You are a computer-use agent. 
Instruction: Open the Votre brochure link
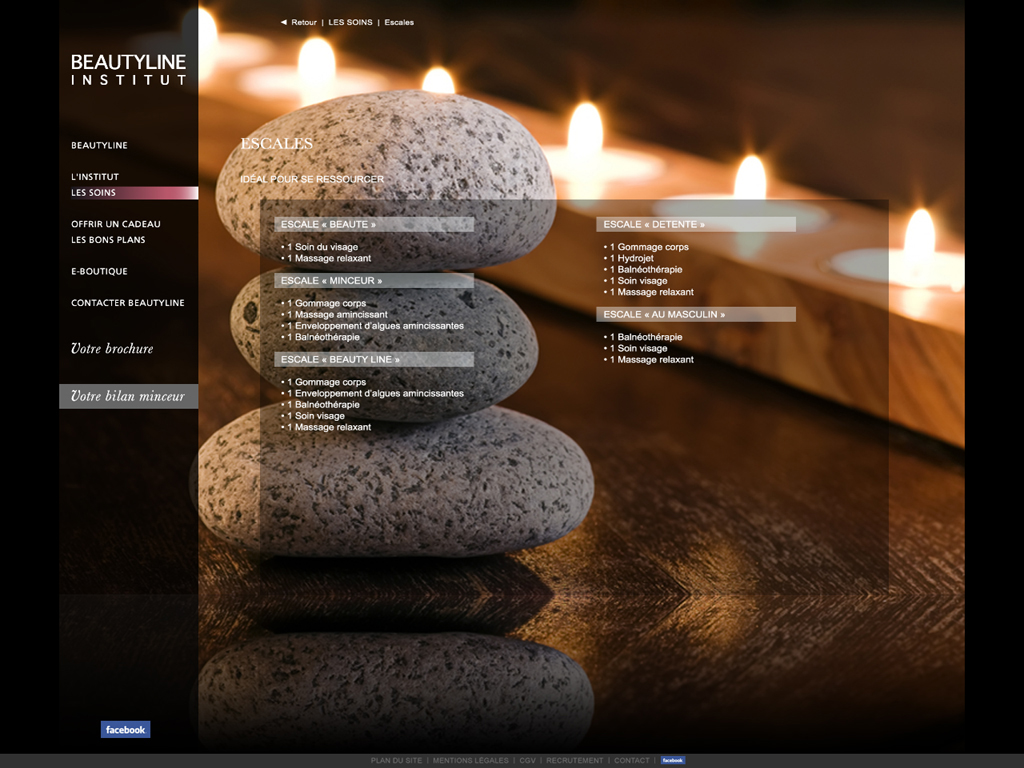[112, 349]
